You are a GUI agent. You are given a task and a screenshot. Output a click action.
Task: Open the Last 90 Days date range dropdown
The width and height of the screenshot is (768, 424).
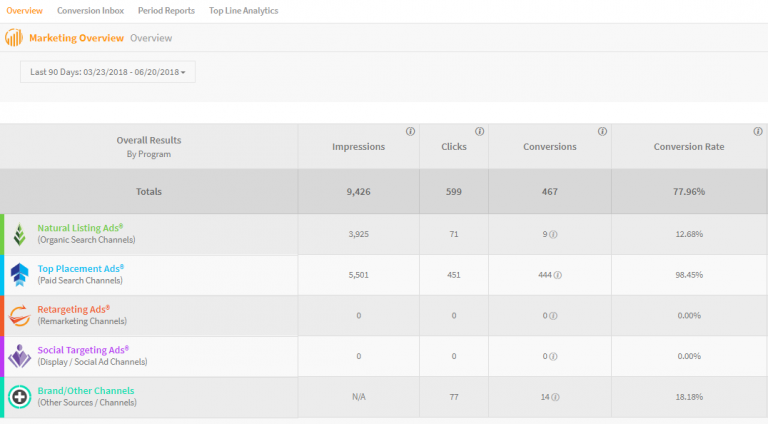pos(108,72)
